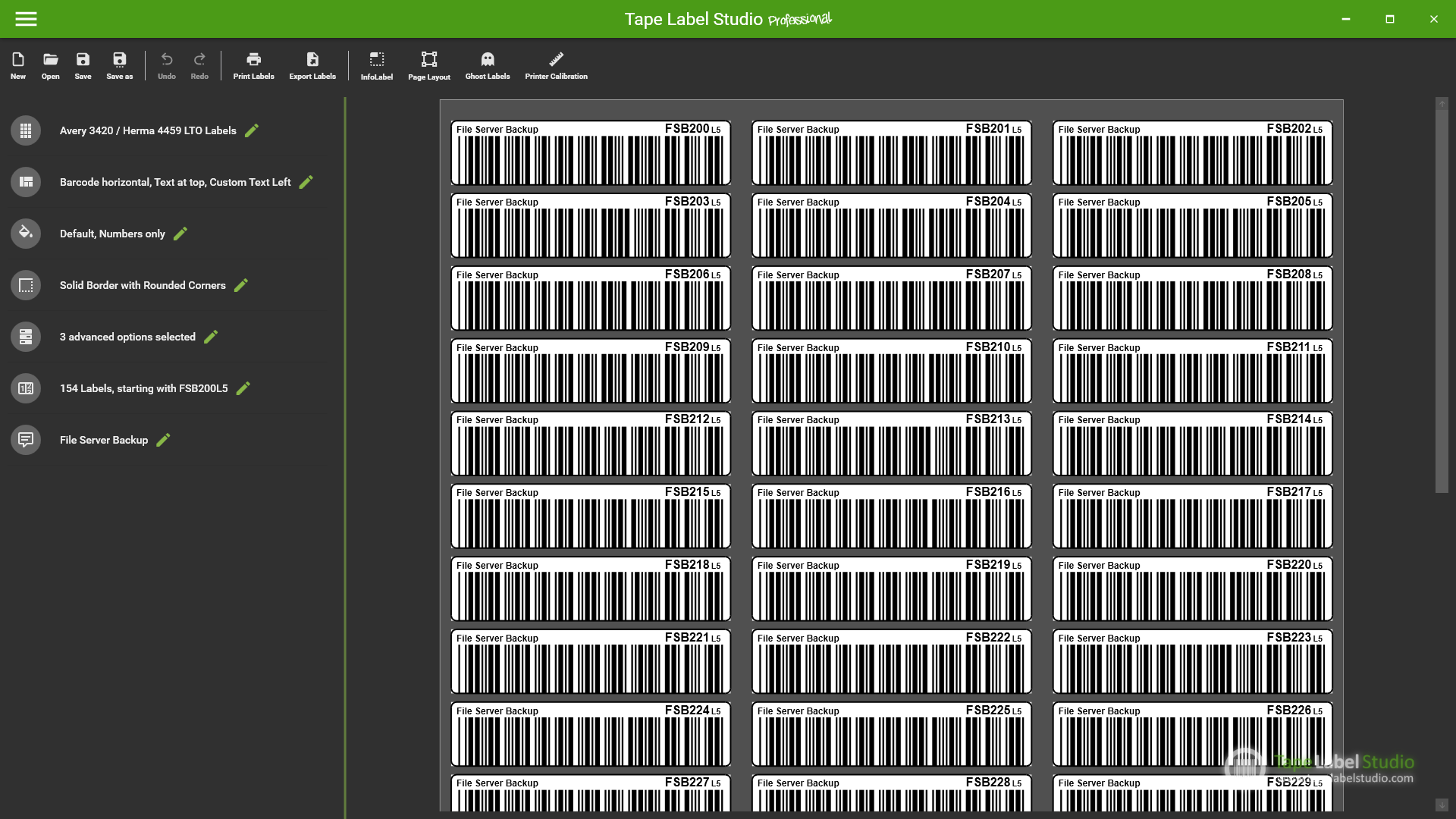Screen dimensions: 1456x819
Task: Open the Page Layout tool
Action: (x=429, y=65)
